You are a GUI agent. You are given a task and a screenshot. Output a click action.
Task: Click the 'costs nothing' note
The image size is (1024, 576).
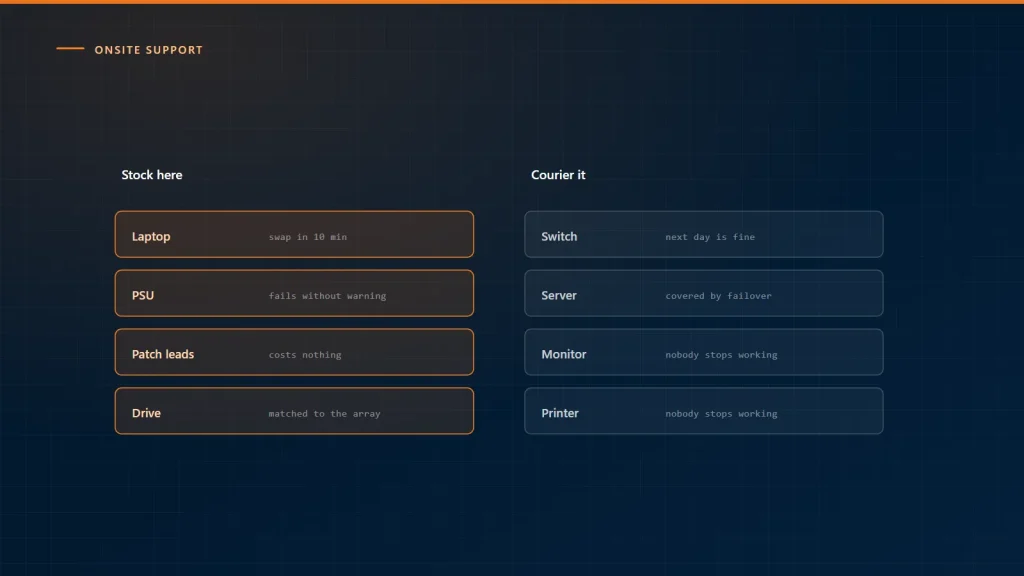305,355
